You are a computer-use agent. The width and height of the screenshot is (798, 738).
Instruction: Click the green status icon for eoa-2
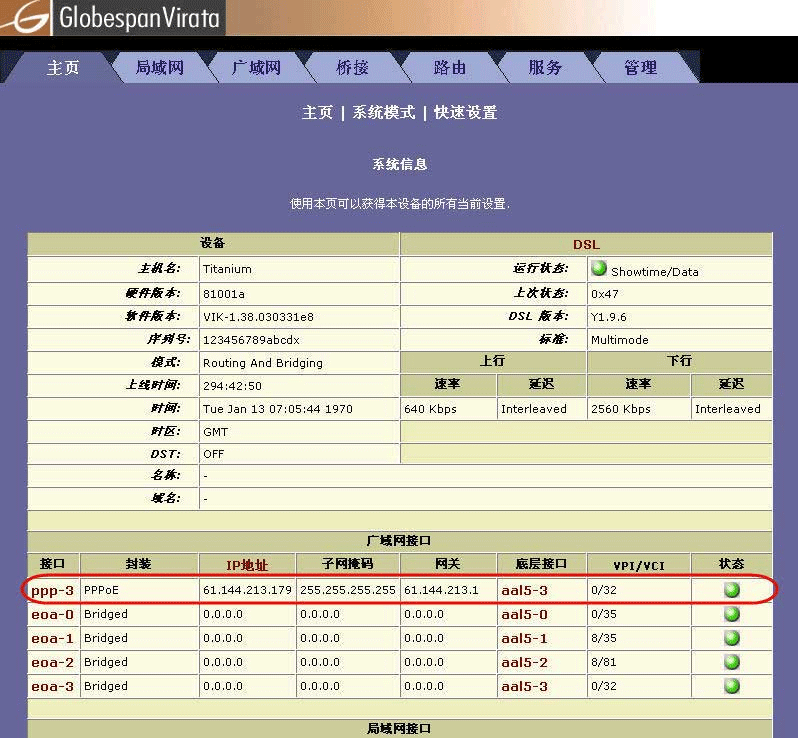point(732,662)
